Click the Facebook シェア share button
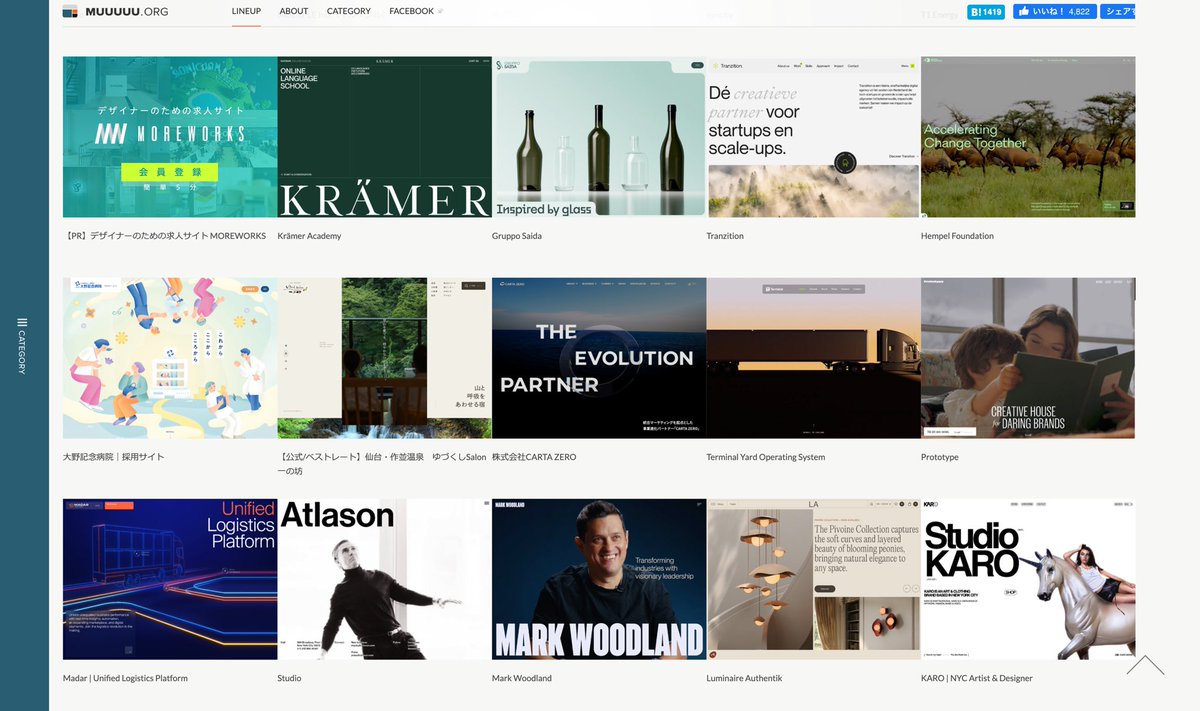Screen dimensions: 1200x711 (x=1117, y=12)
